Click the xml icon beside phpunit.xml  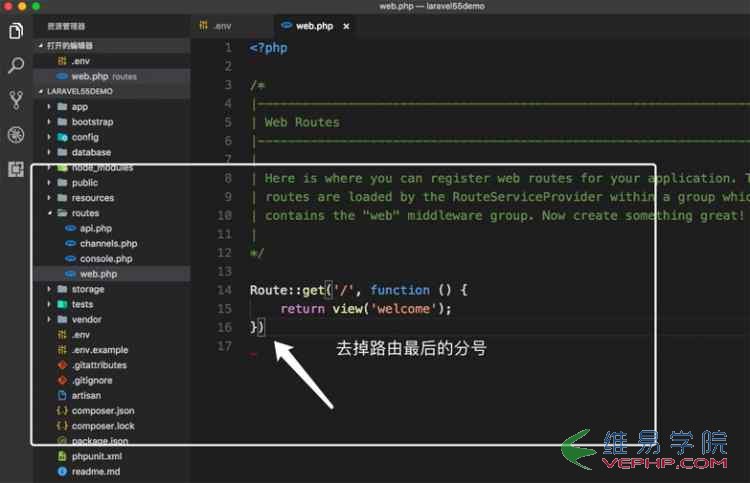62,456
